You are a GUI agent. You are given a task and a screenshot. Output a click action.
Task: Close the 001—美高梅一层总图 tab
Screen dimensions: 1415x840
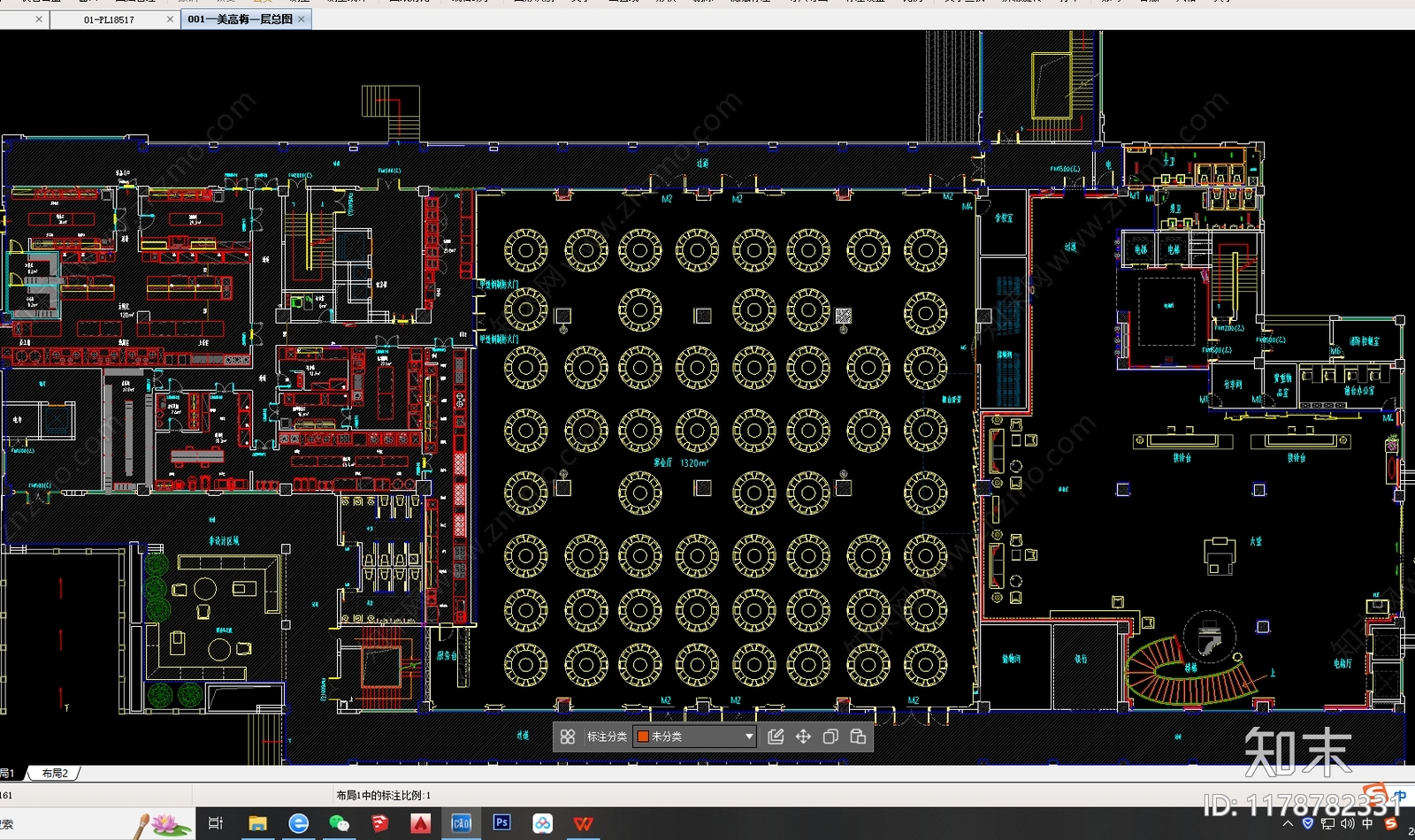tap(302, 19)
